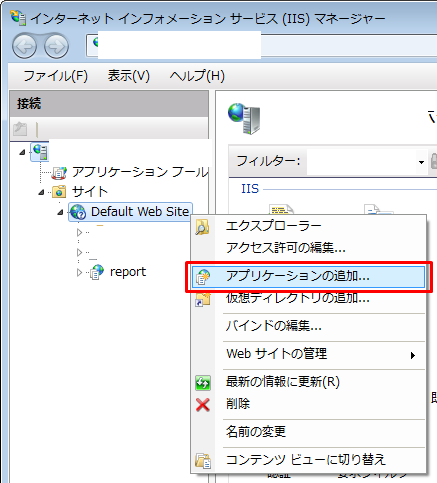Choose アプリケーションの追加... menu entry
The image size is (437, 483).
[308, 276]
